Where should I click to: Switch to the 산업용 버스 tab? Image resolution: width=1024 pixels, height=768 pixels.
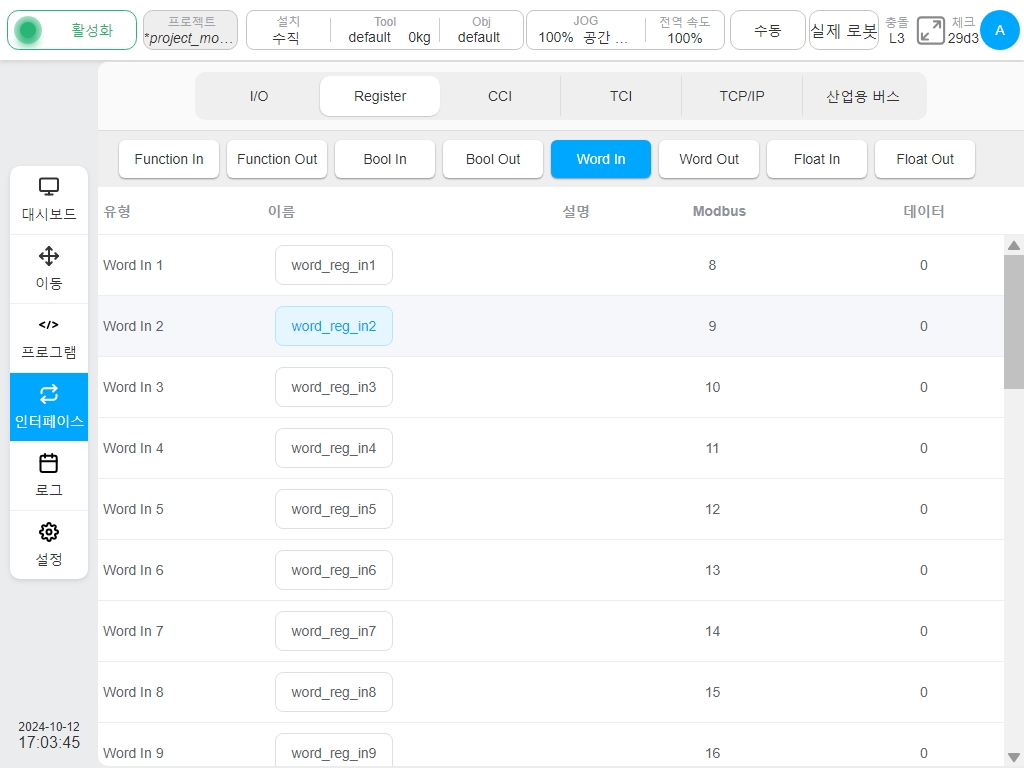tap(863, 96)
